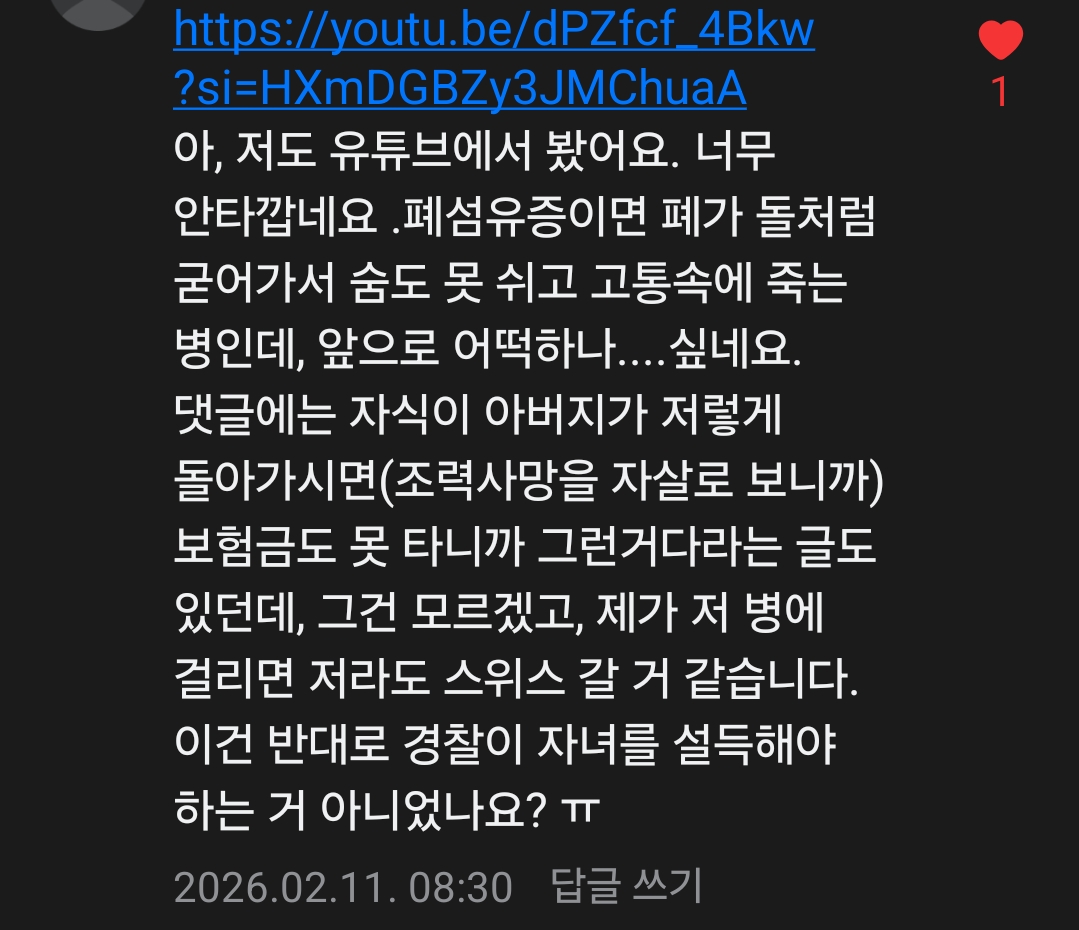Screen dimensions: 1079x930
Task: Click the line starting 아, 저도 유튜브에서
Action: (x=474, y=151)
